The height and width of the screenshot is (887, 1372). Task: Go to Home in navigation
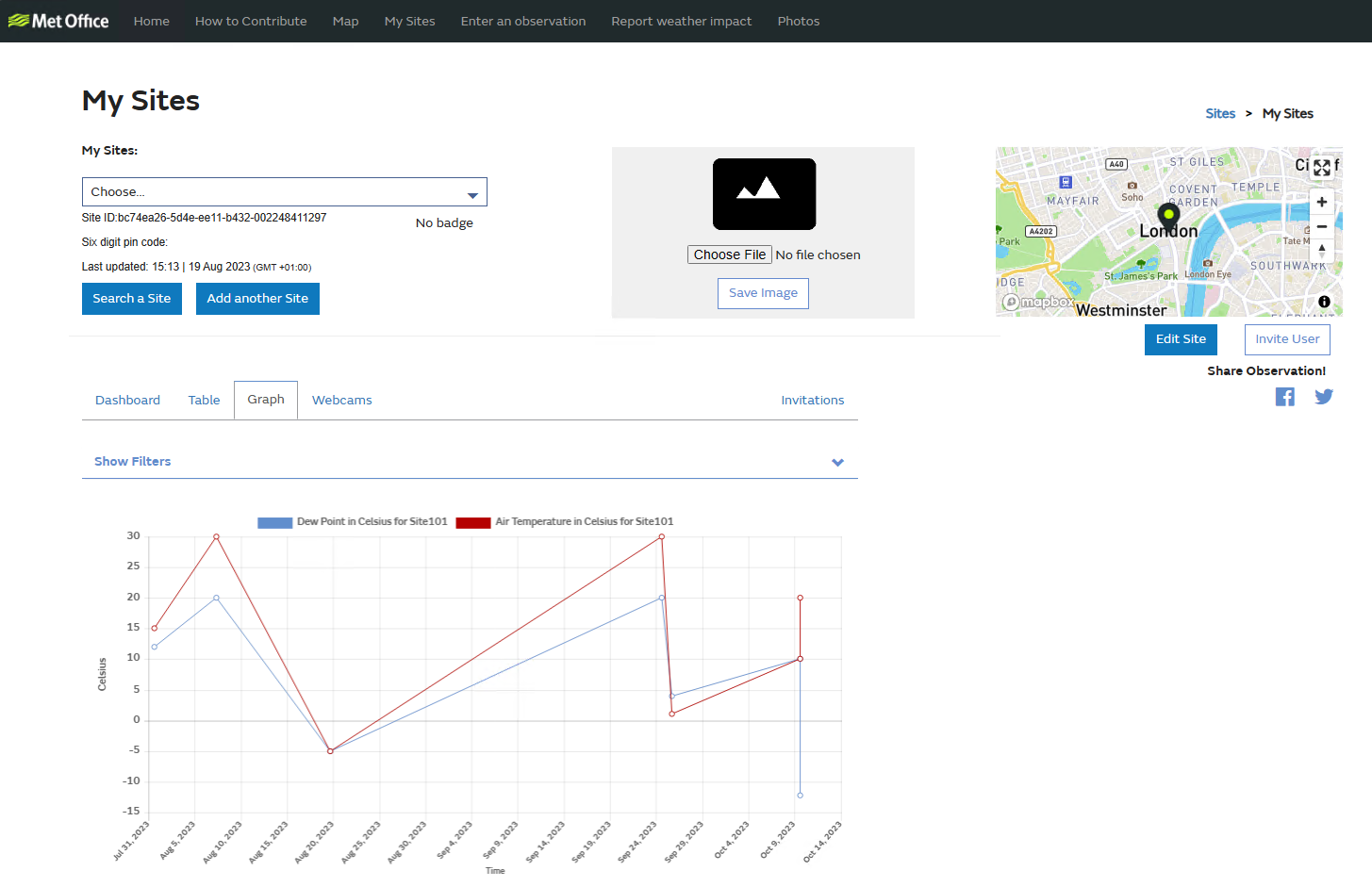point(152,21)
